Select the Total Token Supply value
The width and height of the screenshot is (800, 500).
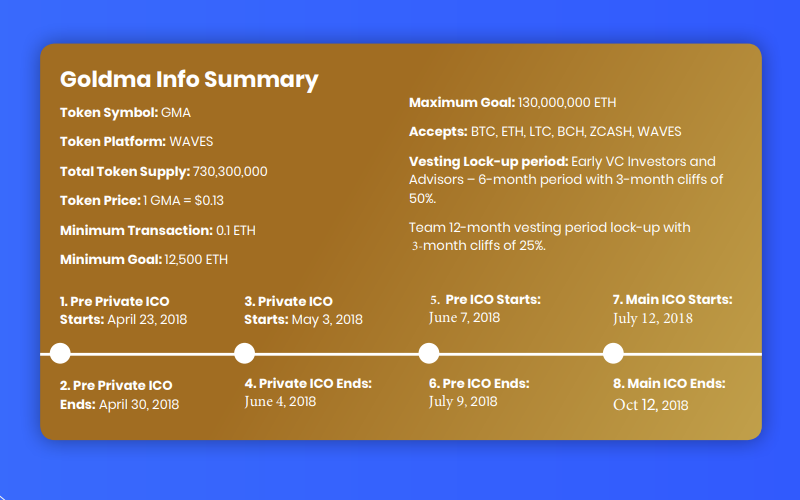163,171
